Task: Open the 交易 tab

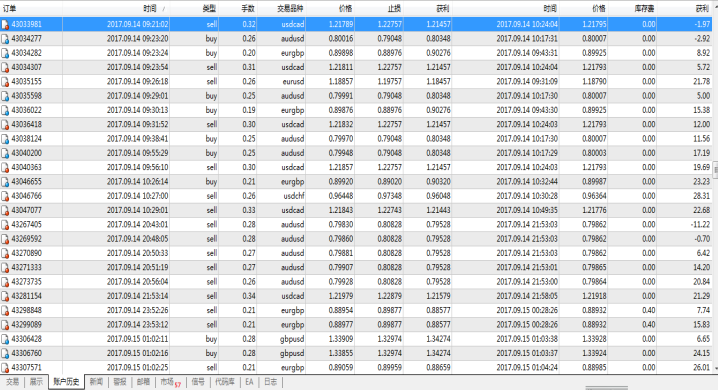Action: pos(12,382)
